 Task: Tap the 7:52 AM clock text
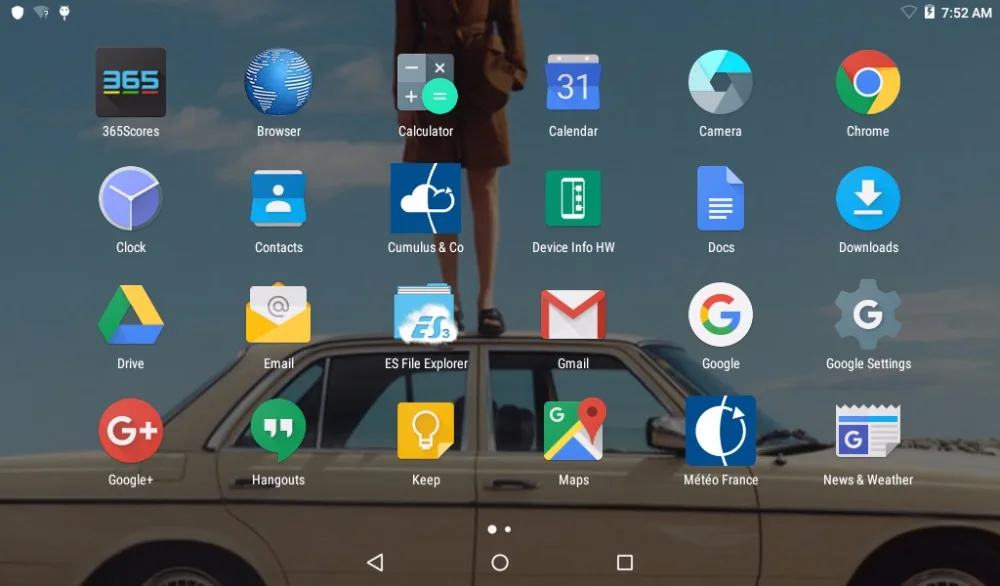click(966, 13)
